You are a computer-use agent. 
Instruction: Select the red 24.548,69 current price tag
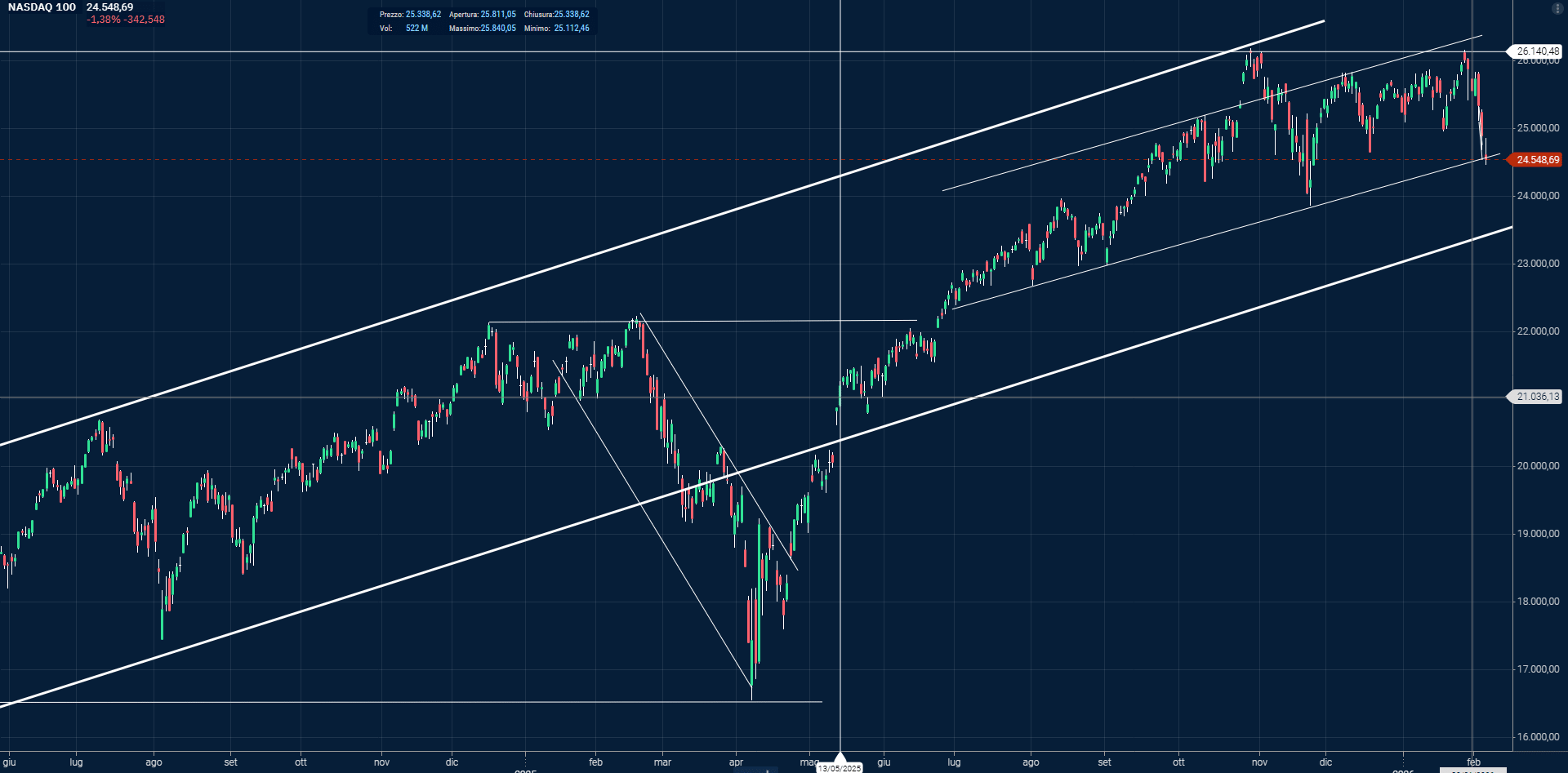point(1537,160)
